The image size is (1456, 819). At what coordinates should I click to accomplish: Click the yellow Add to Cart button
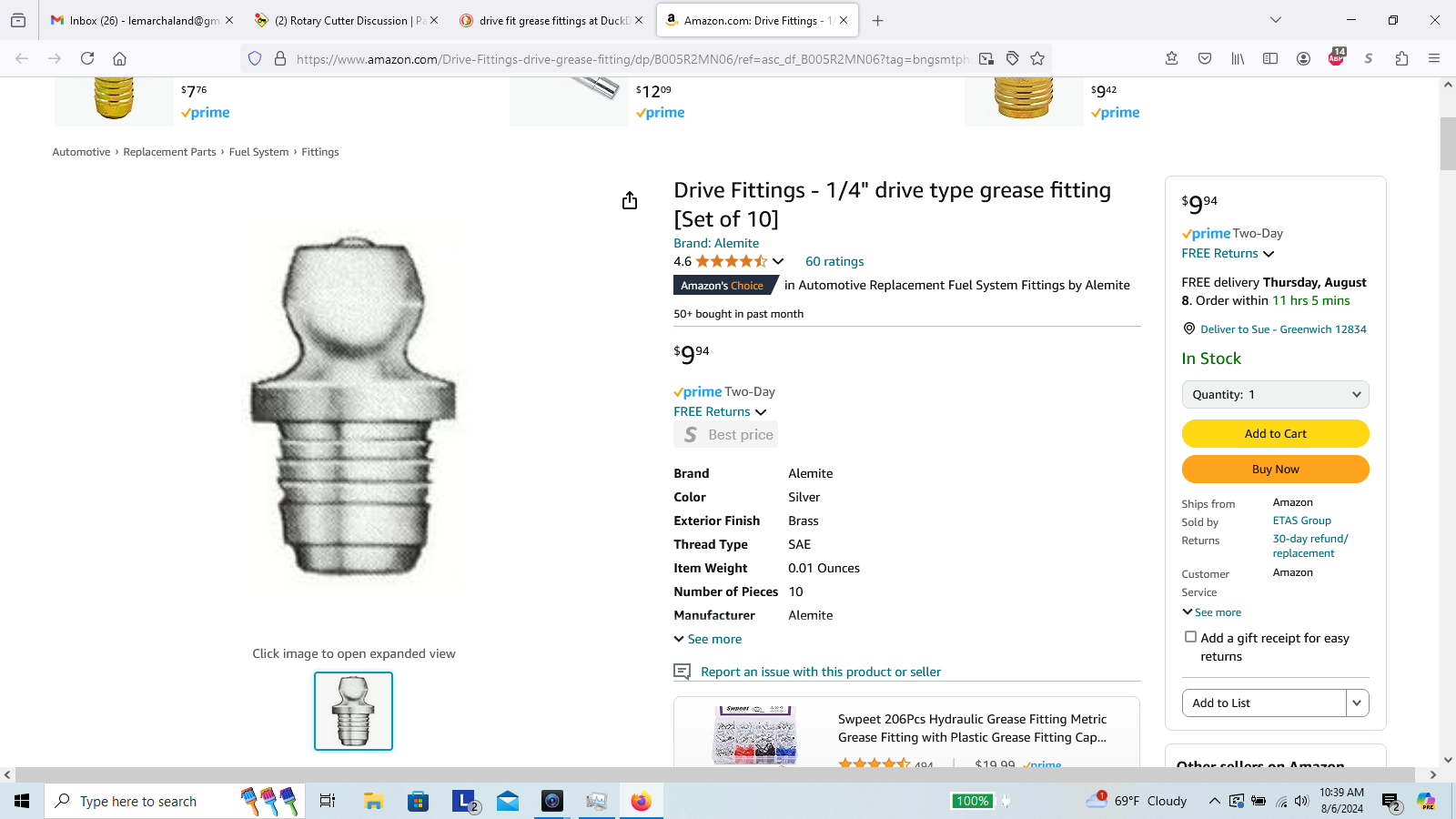pos(1275,434)
